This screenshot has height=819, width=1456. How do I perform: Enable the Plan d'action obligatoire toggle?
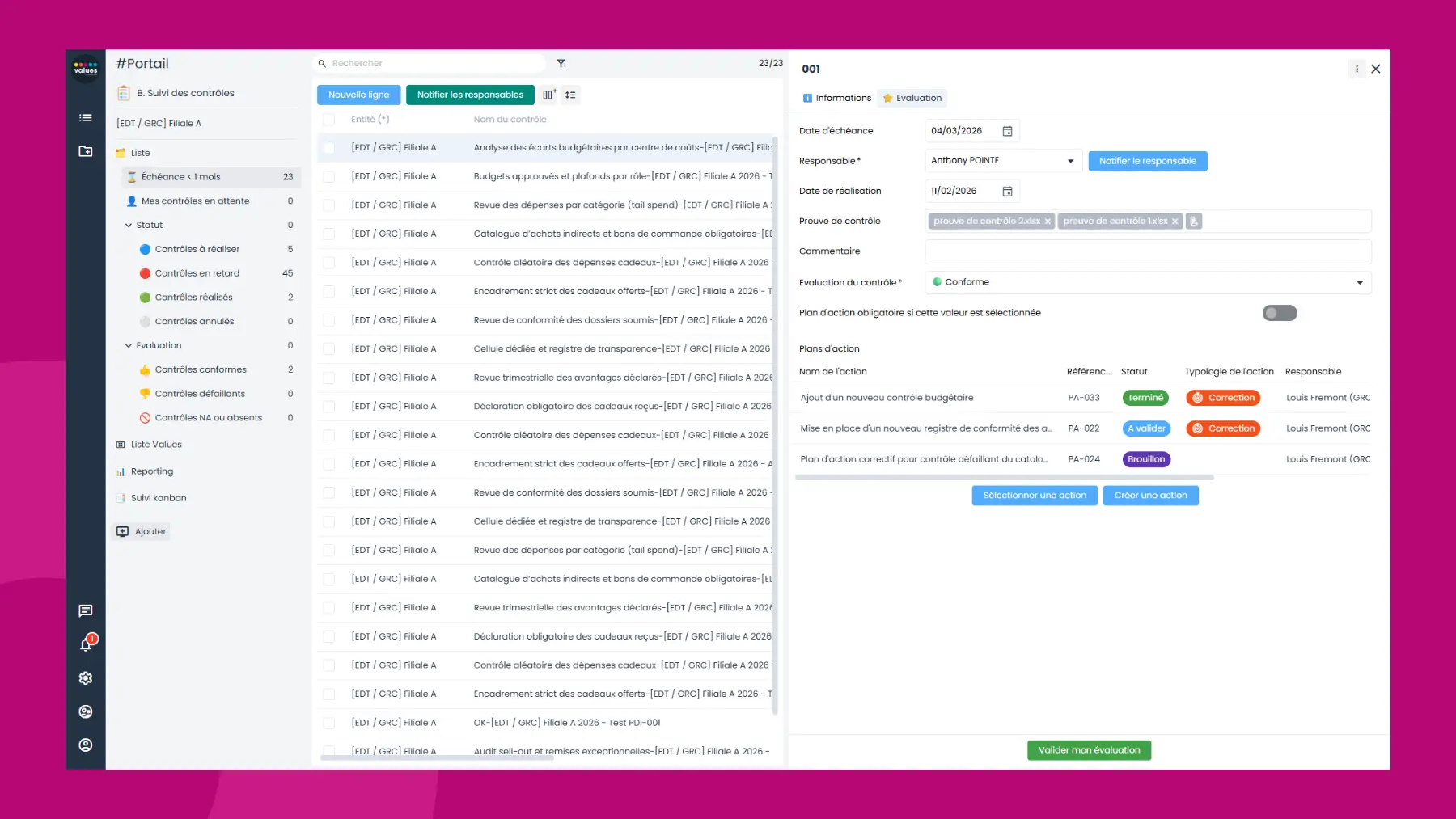pyautogui.click(x=1279, y=312)
